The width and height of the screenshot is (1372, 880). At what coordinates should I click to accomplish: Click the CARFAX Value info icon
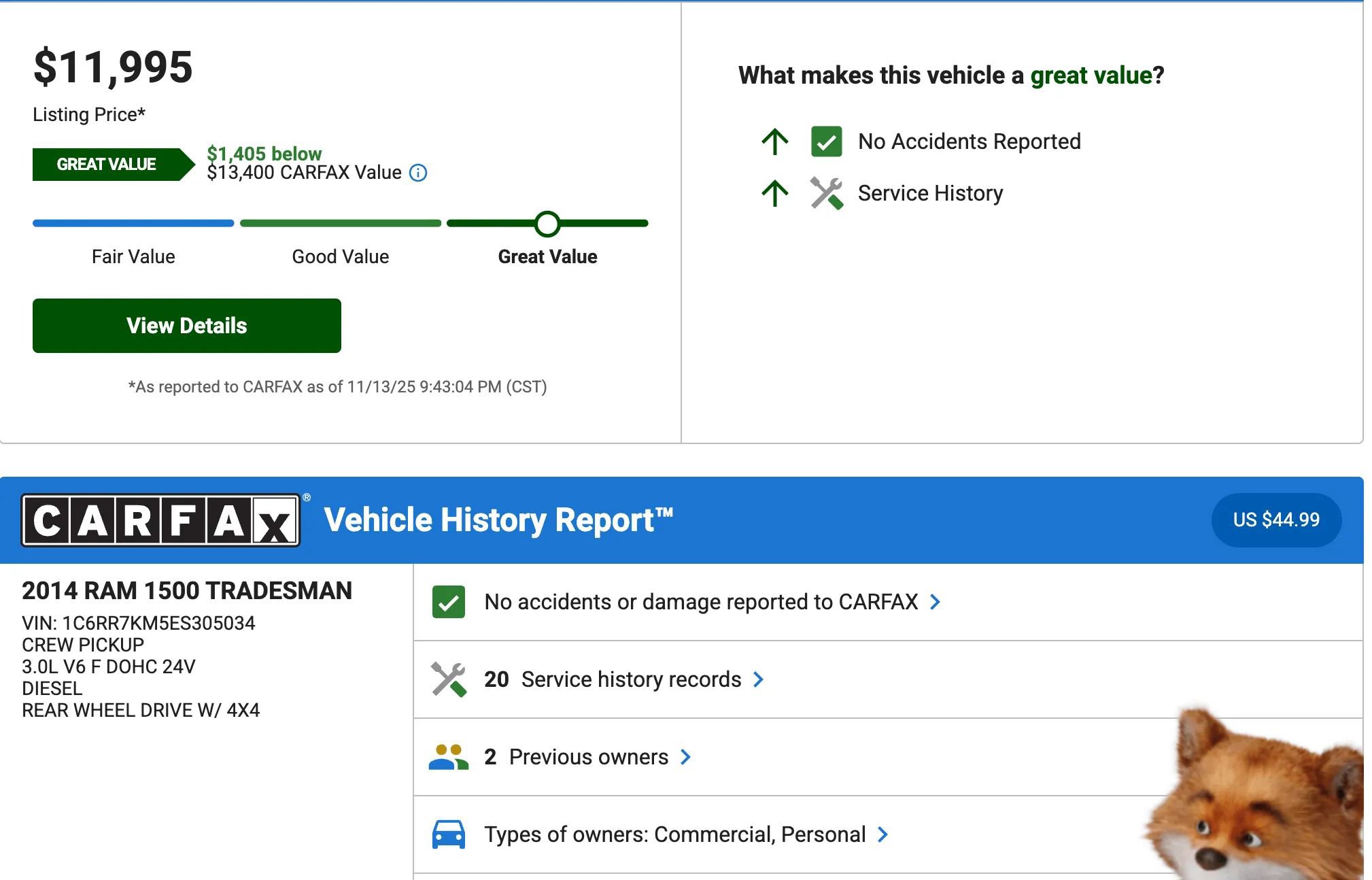pos(418,173)
